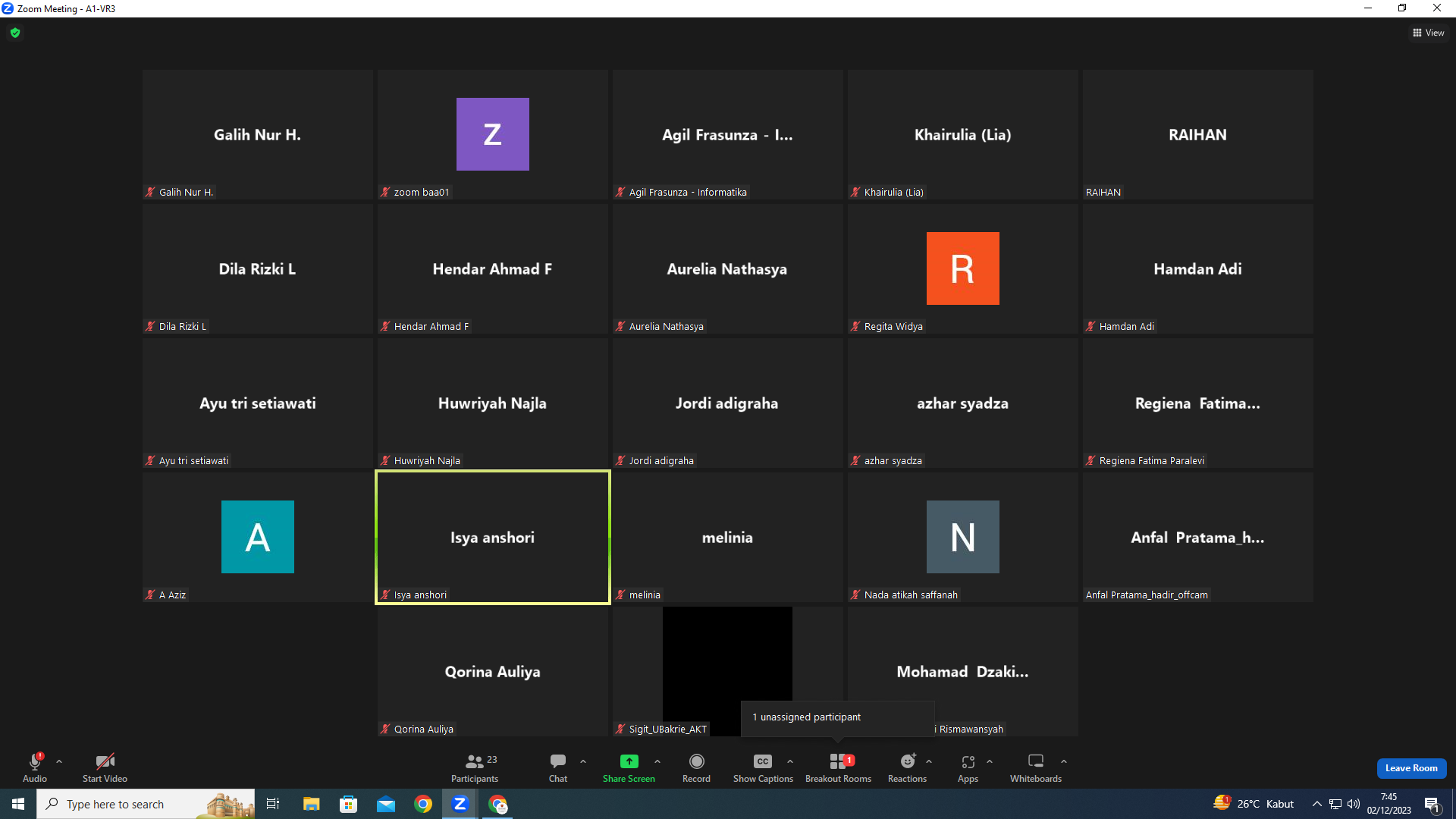The image size is (1456, 819).
Task: Click Dila Rizki L participant tile
Action: point(258,268)
